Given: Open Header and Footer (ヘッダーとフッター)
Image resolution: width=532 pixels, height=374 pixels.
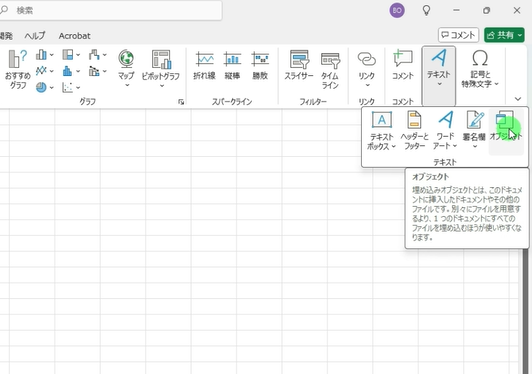Looking at the screenshot, I should pyautogui.click(x=414, y=131).
